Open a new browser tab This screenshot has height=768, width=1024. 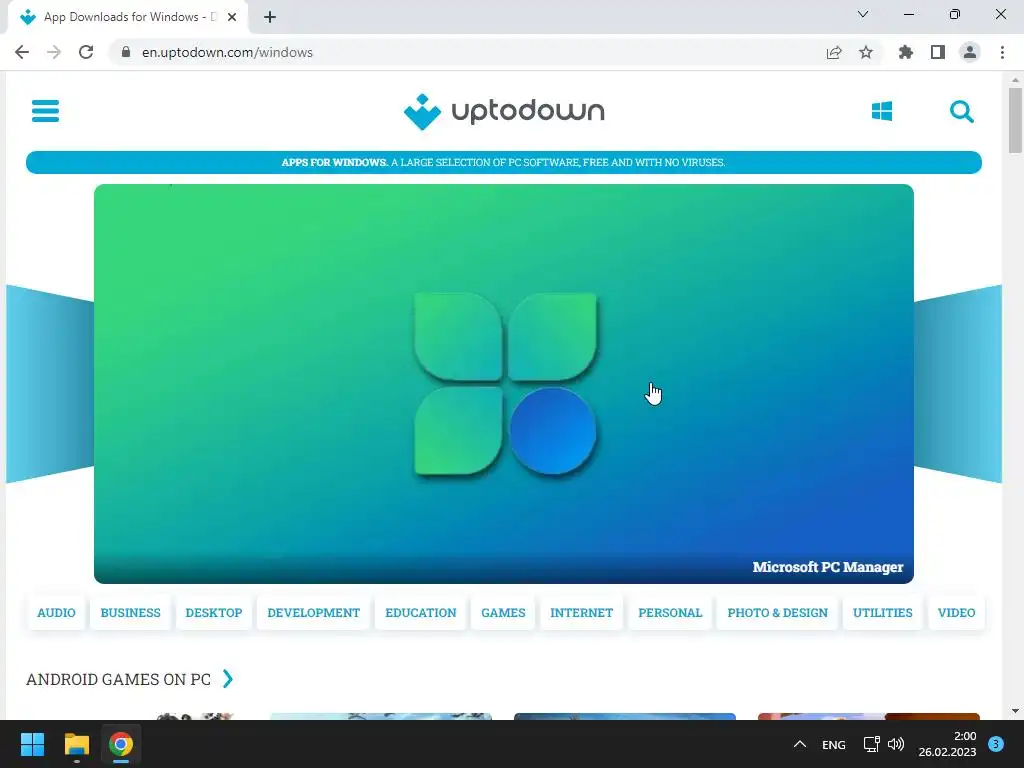pos(270,17)
